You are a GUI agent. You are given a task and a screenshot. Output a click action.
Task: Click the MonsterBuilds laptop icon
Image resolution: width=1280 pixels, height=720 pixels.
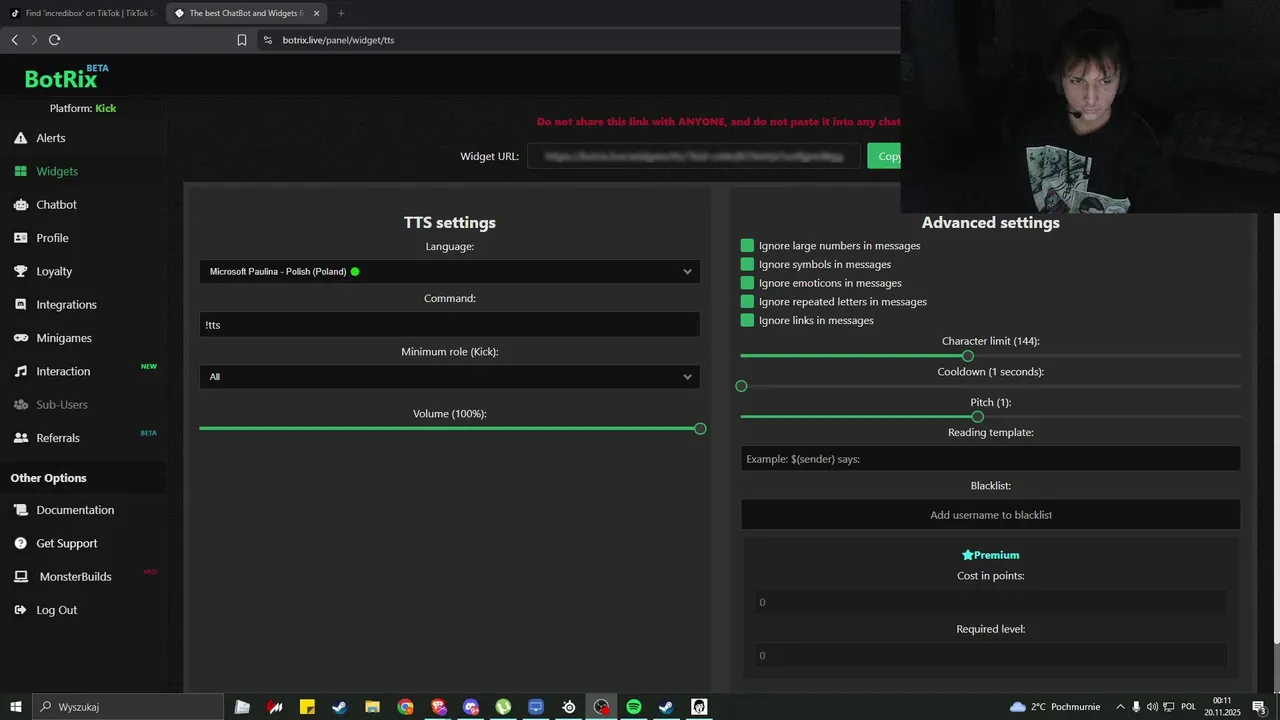point(20,577)
